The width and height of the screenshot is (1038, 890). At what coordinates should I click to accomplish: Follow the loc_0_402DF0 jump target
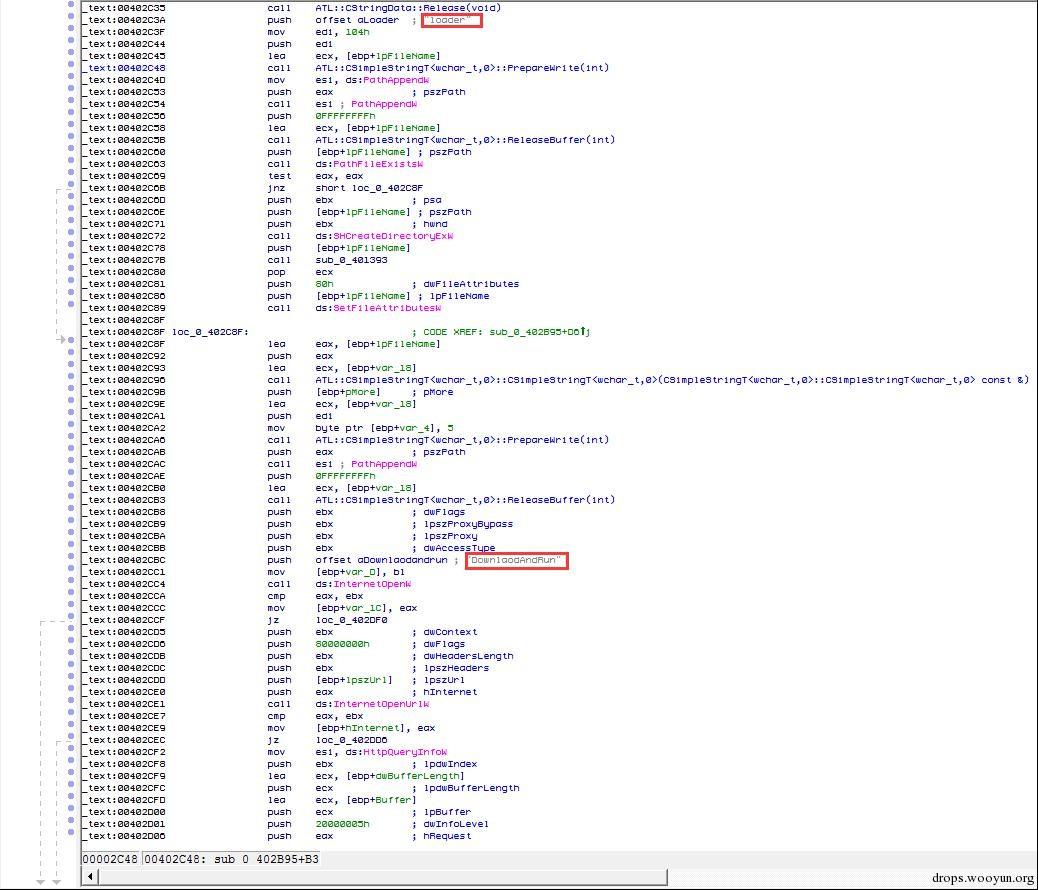coord(352,620)
